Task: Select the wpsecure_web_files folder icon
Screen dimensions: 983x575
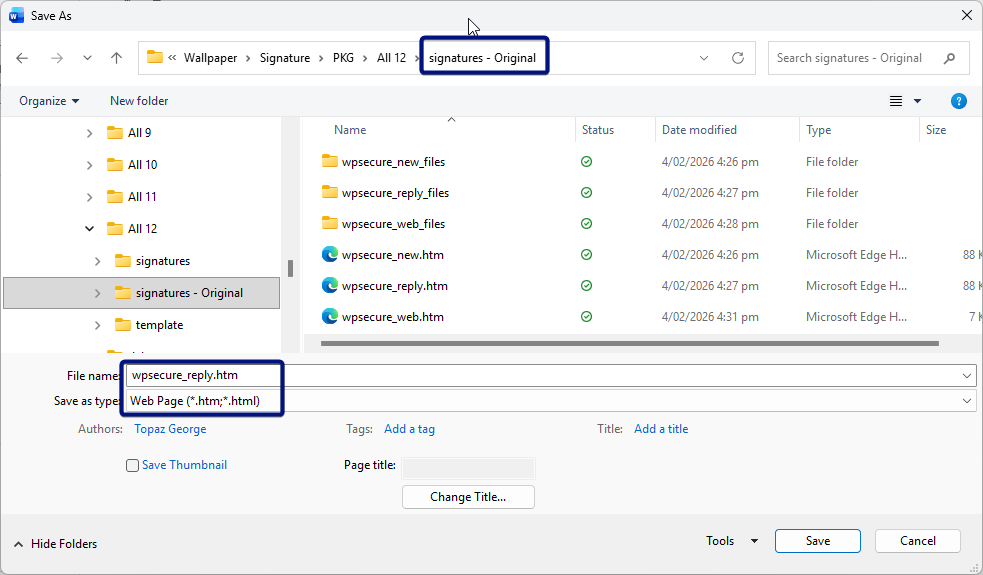Action: pyautogui.click(x=330, y=224)
